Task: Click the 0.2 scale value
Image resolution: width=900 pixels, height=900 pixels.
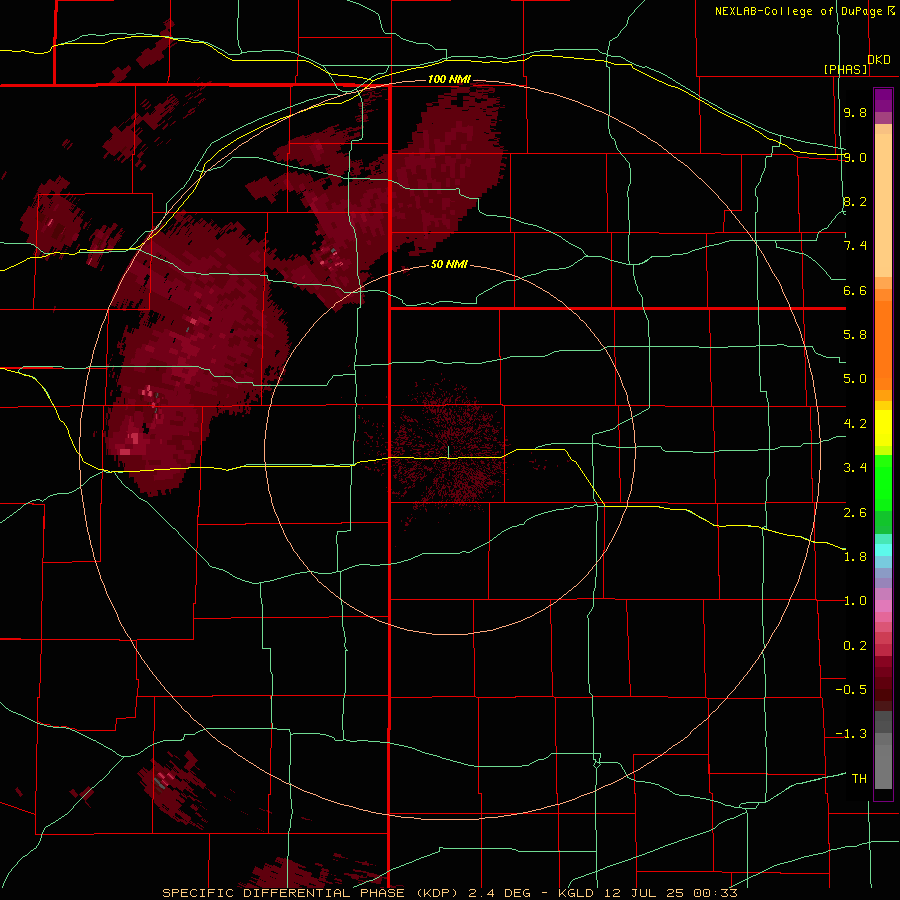Action: tap(855, 646)
